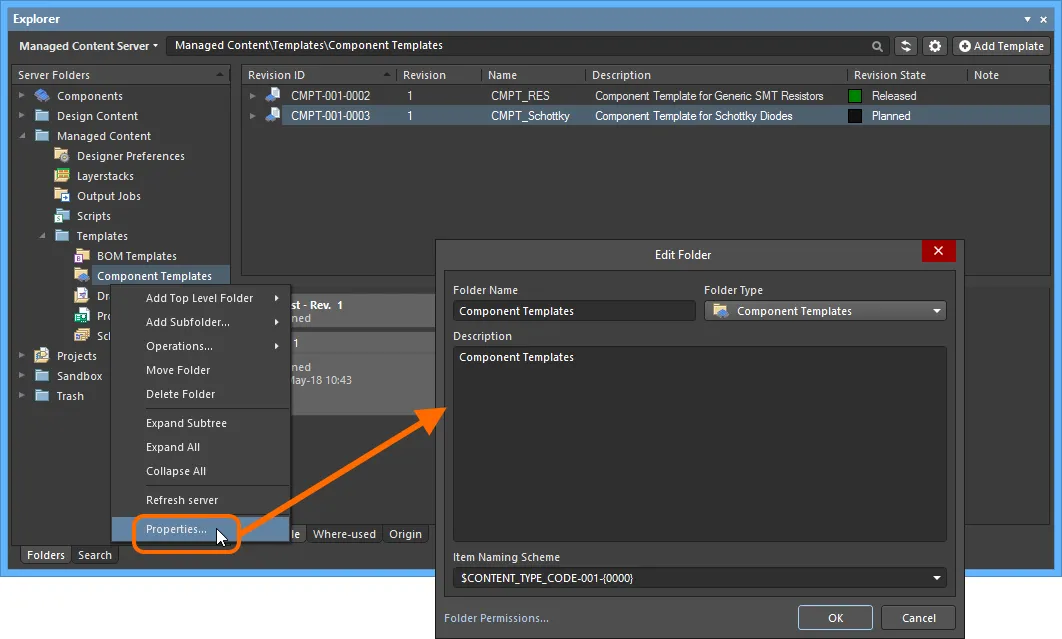Click the Server Folders header

click(121, 75)
